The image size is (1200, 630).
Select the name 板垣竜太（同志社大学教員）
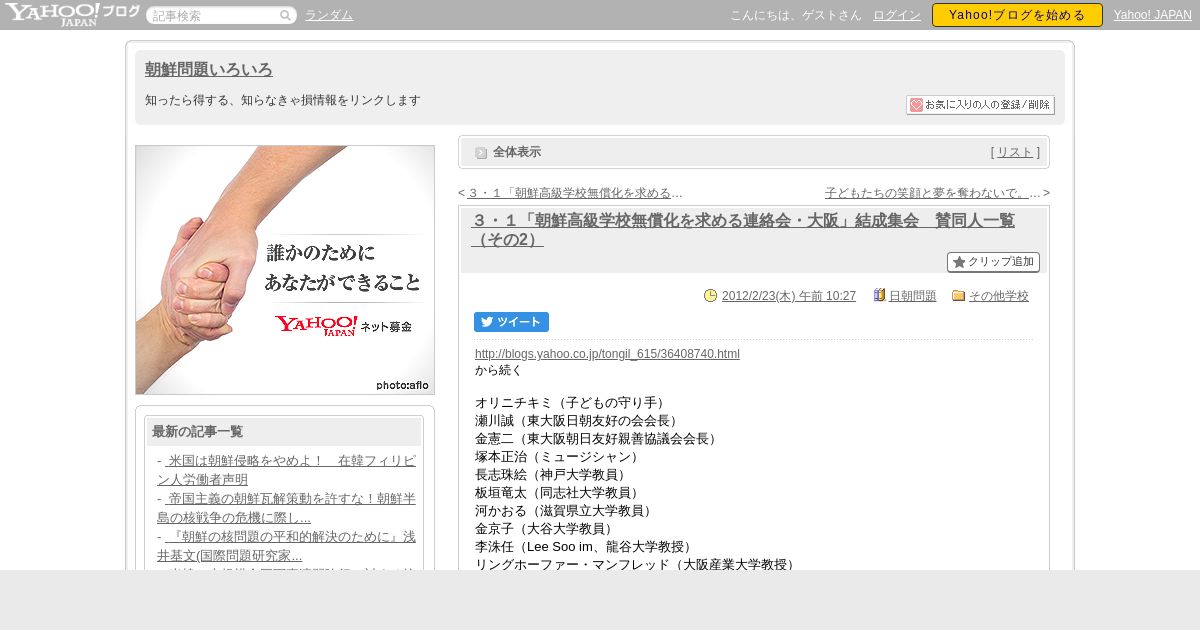pyautogui.click(x=558, y=493)
